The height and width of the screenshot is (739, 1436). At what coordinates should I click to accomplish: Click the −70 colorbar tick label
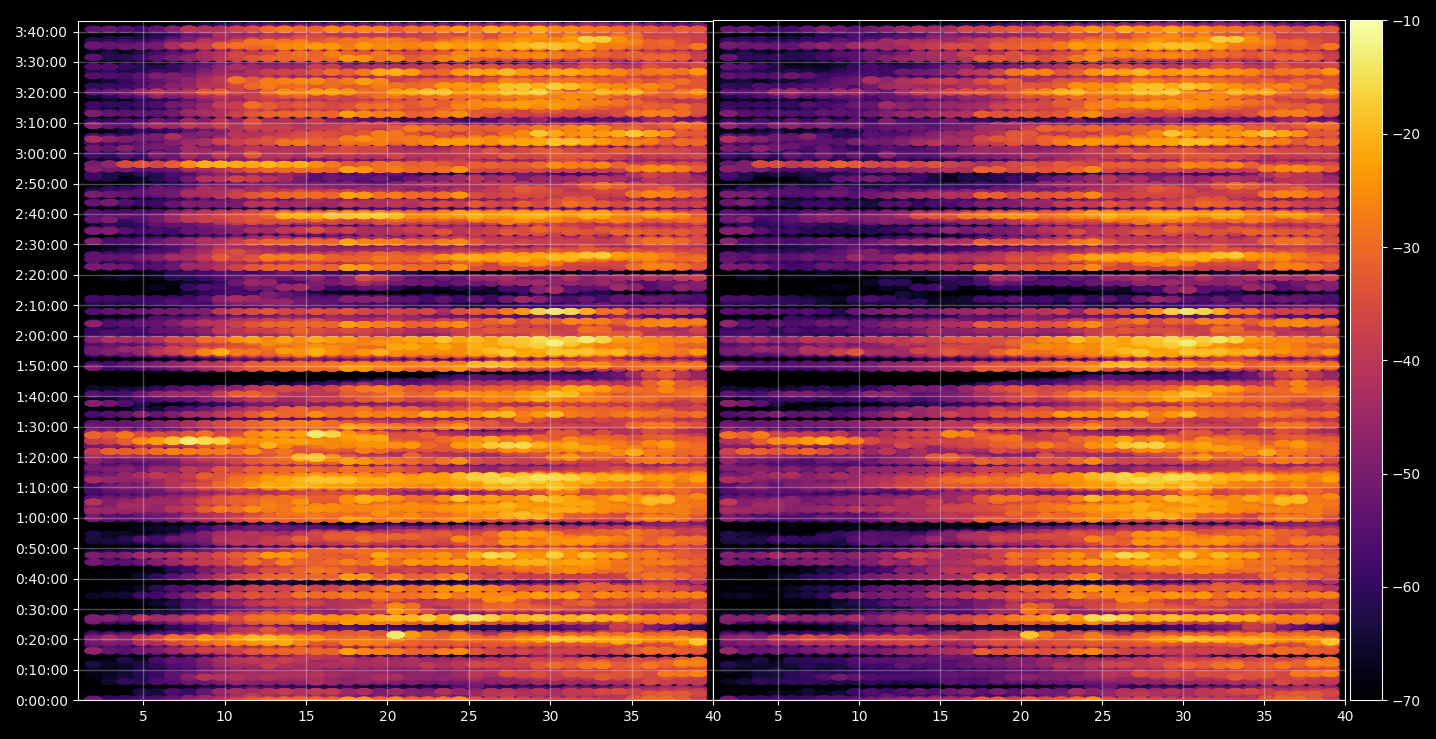1405,700
